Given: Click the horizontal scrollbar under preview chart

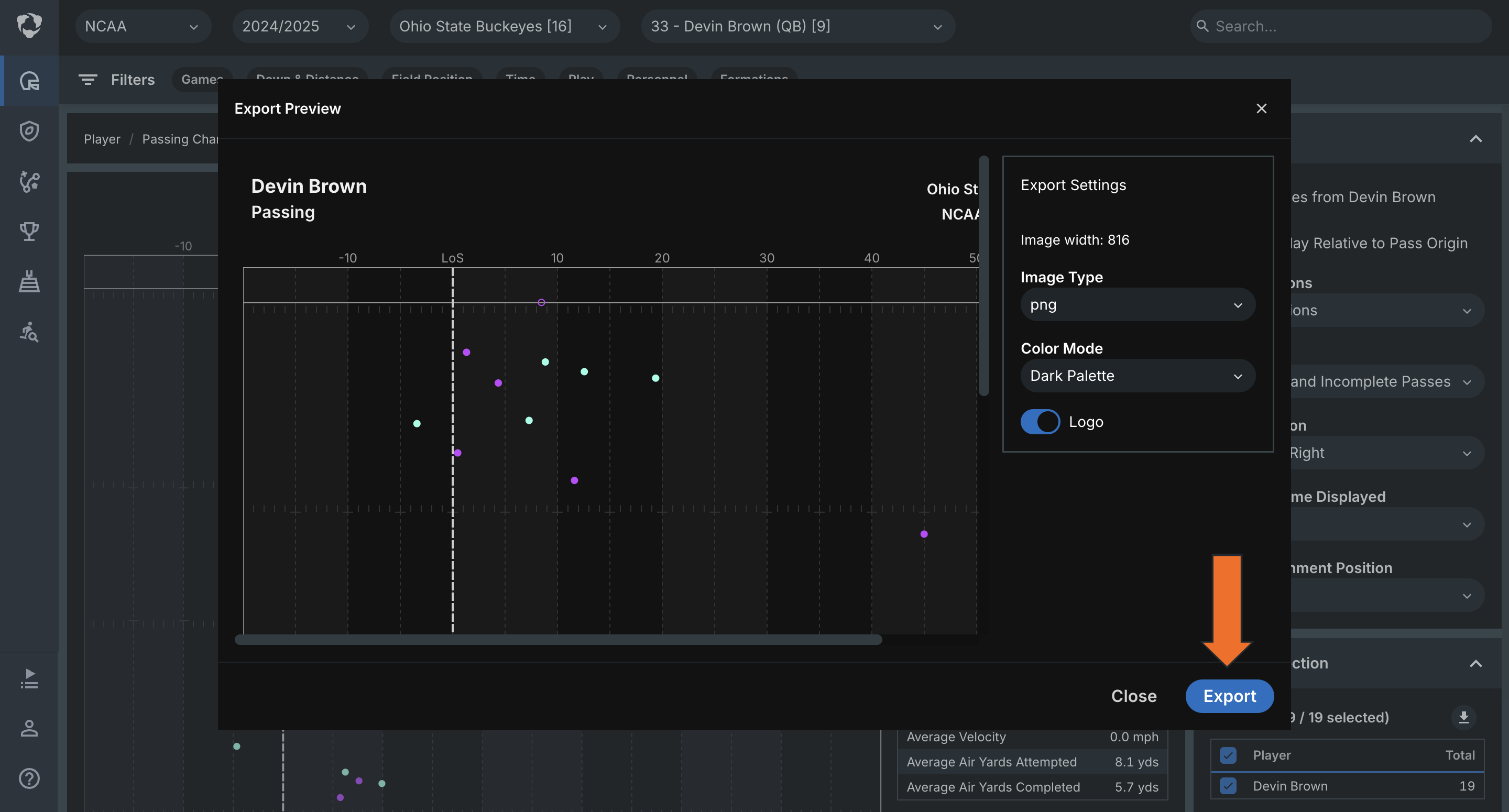Looking at the screenshot, I should point(558,640).
